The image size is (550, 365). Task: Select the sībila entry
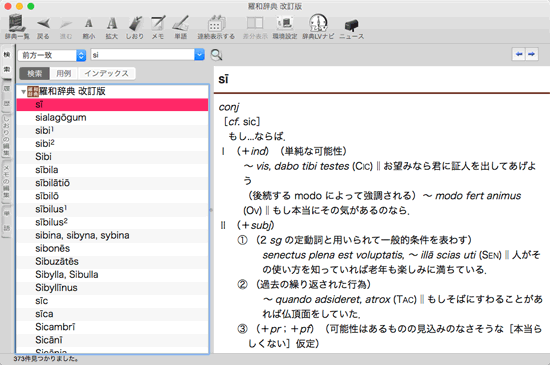(112, 170)
